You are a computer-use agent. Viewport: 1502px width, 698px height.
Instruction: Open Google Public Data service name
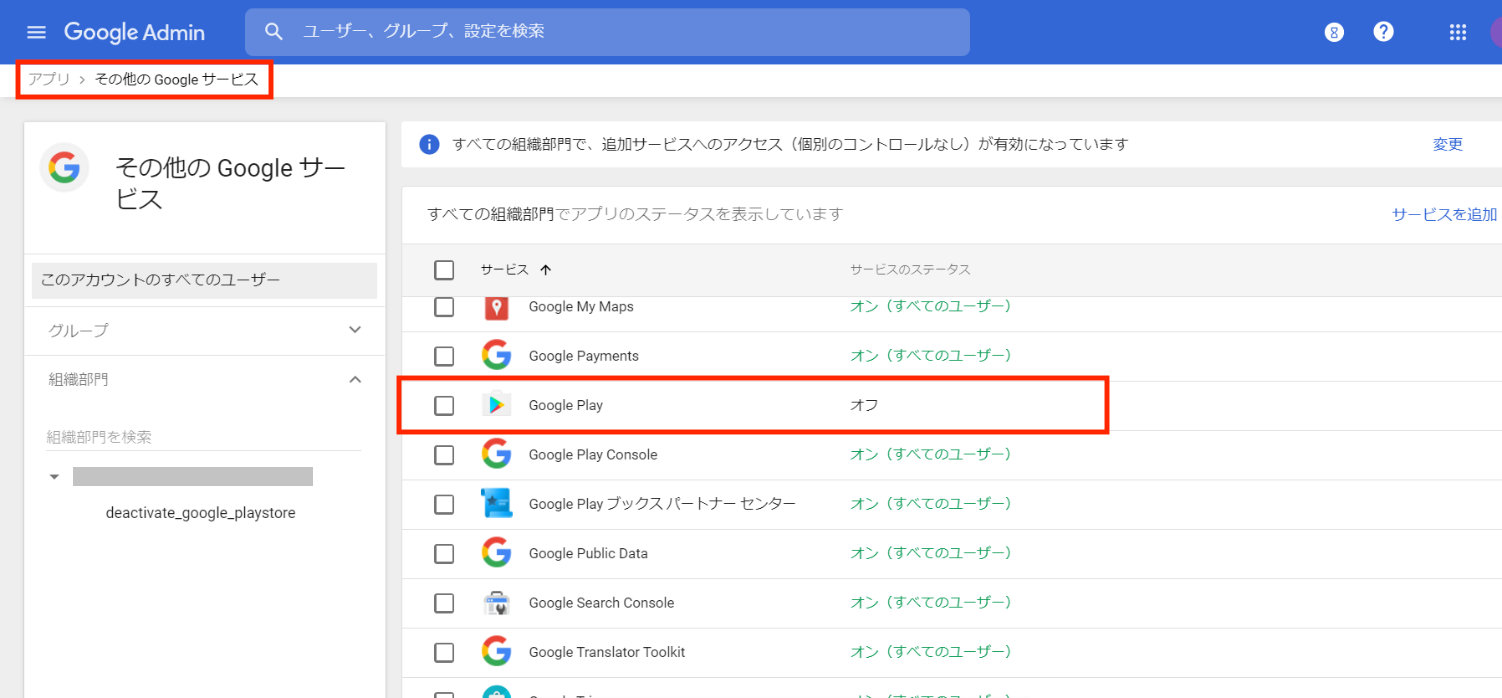(x=588, y=553)
